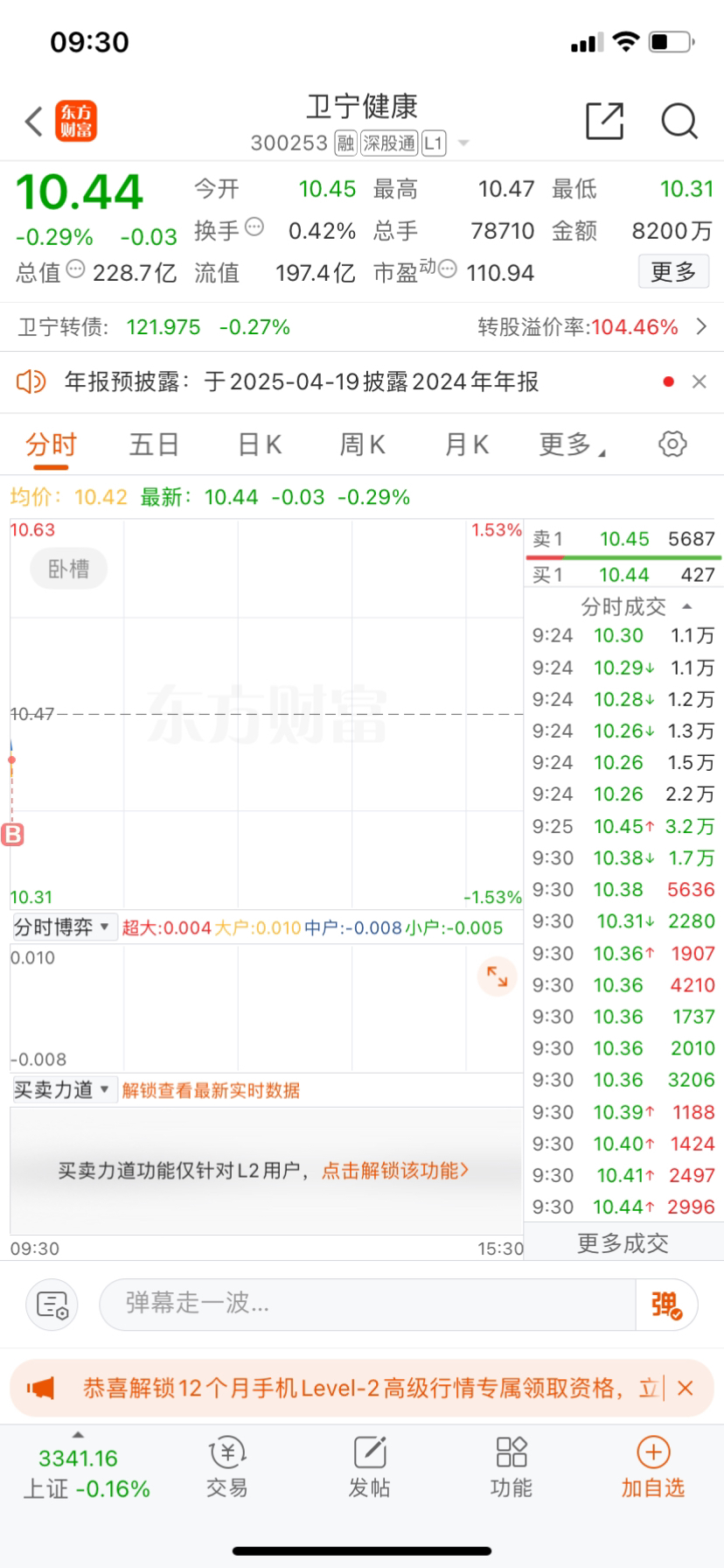Toggle the 弹 barrage switch icon

(666, 1305)
